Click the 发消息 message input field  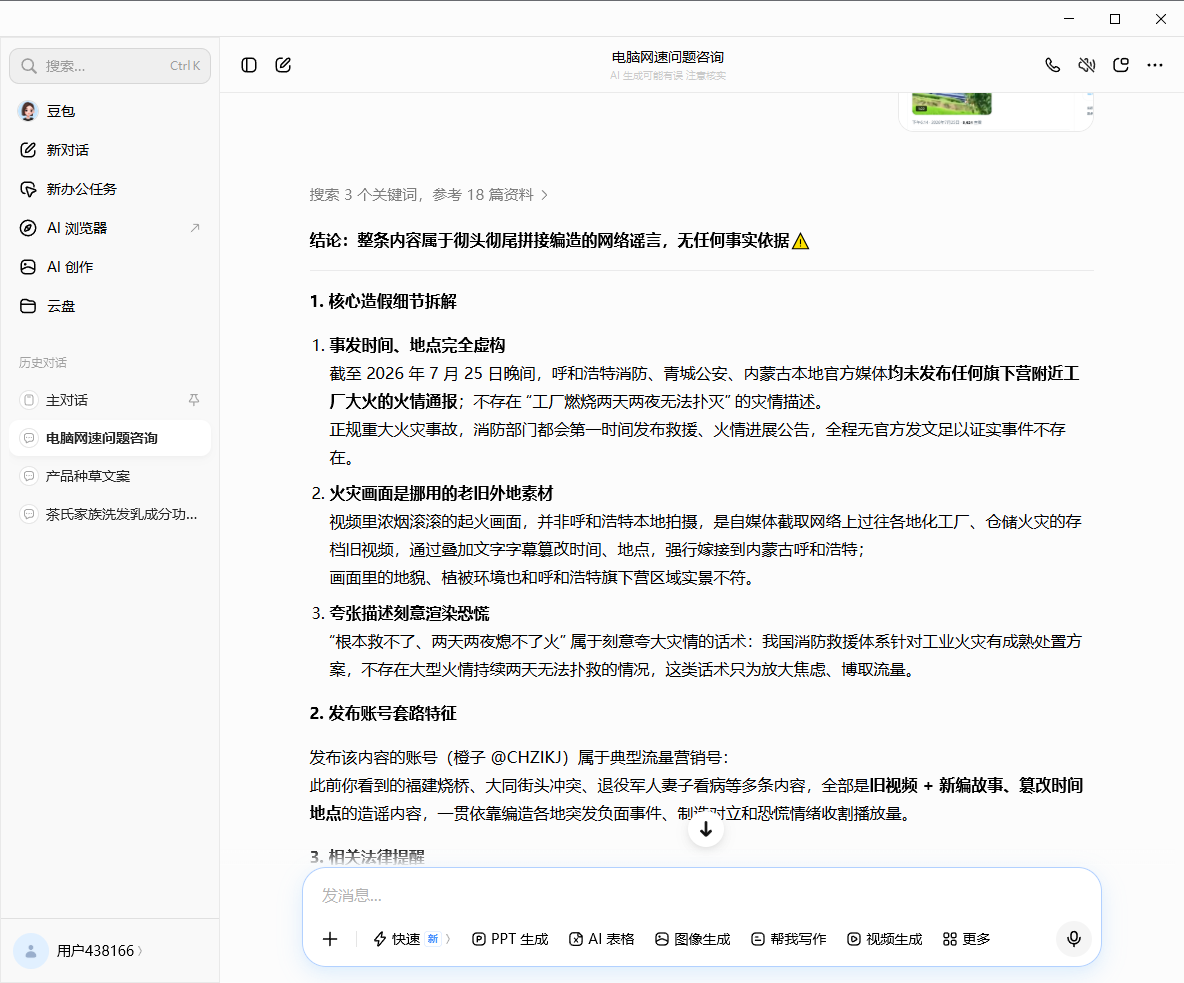pyautogui.click(x=701, y=895)
